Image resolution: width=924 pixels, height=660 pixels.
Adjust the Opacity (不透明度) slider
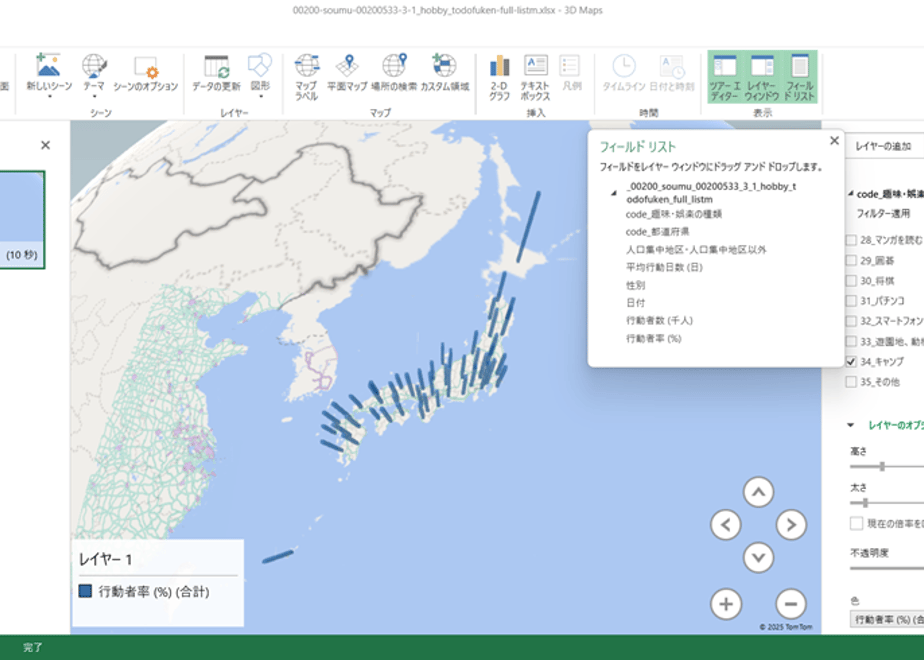pyautogui.click(x=887, y=568)
